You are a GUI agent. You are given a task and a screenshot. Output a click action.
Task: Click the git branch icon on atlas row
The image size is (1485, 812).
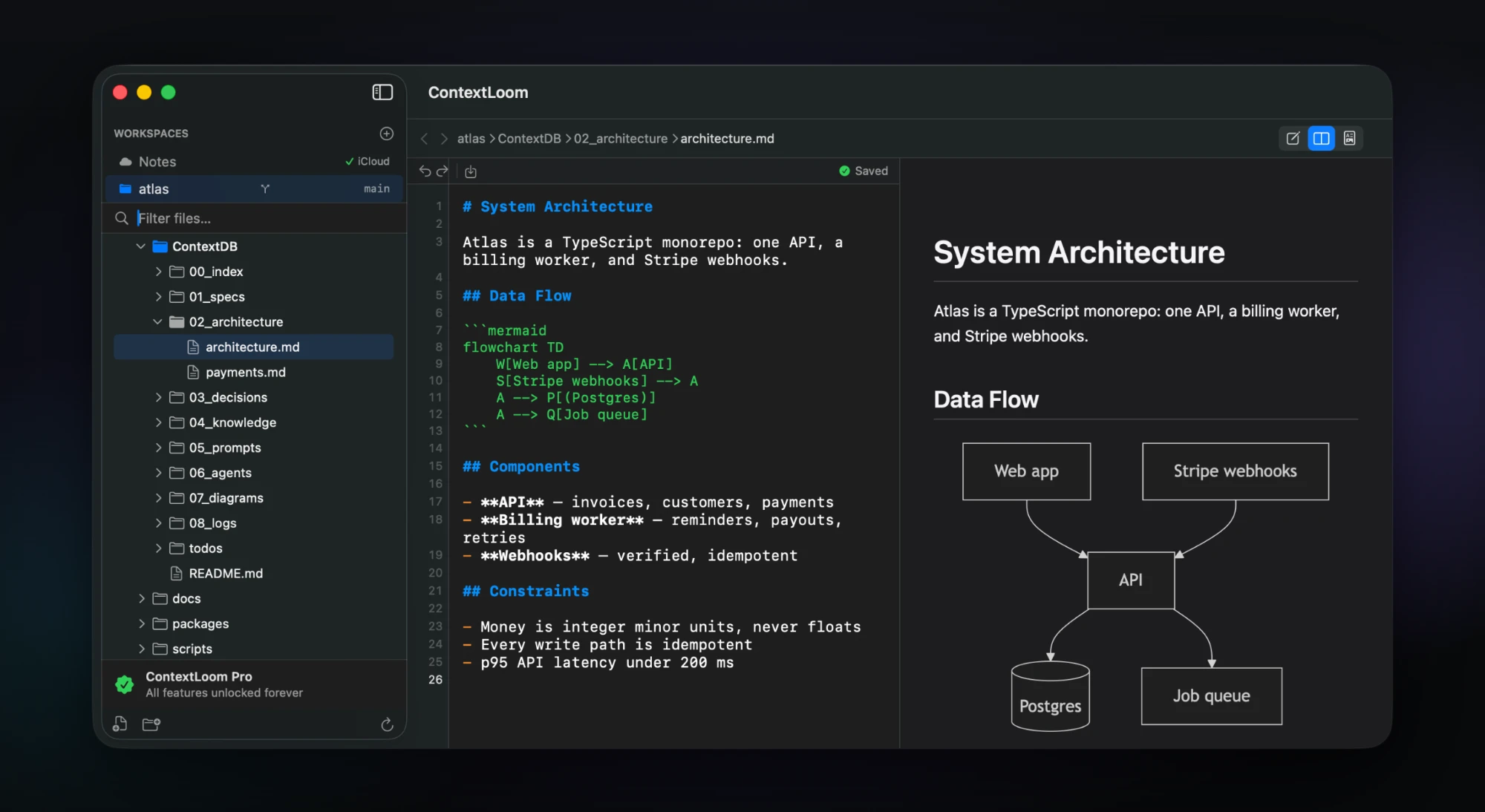point(265,189)
